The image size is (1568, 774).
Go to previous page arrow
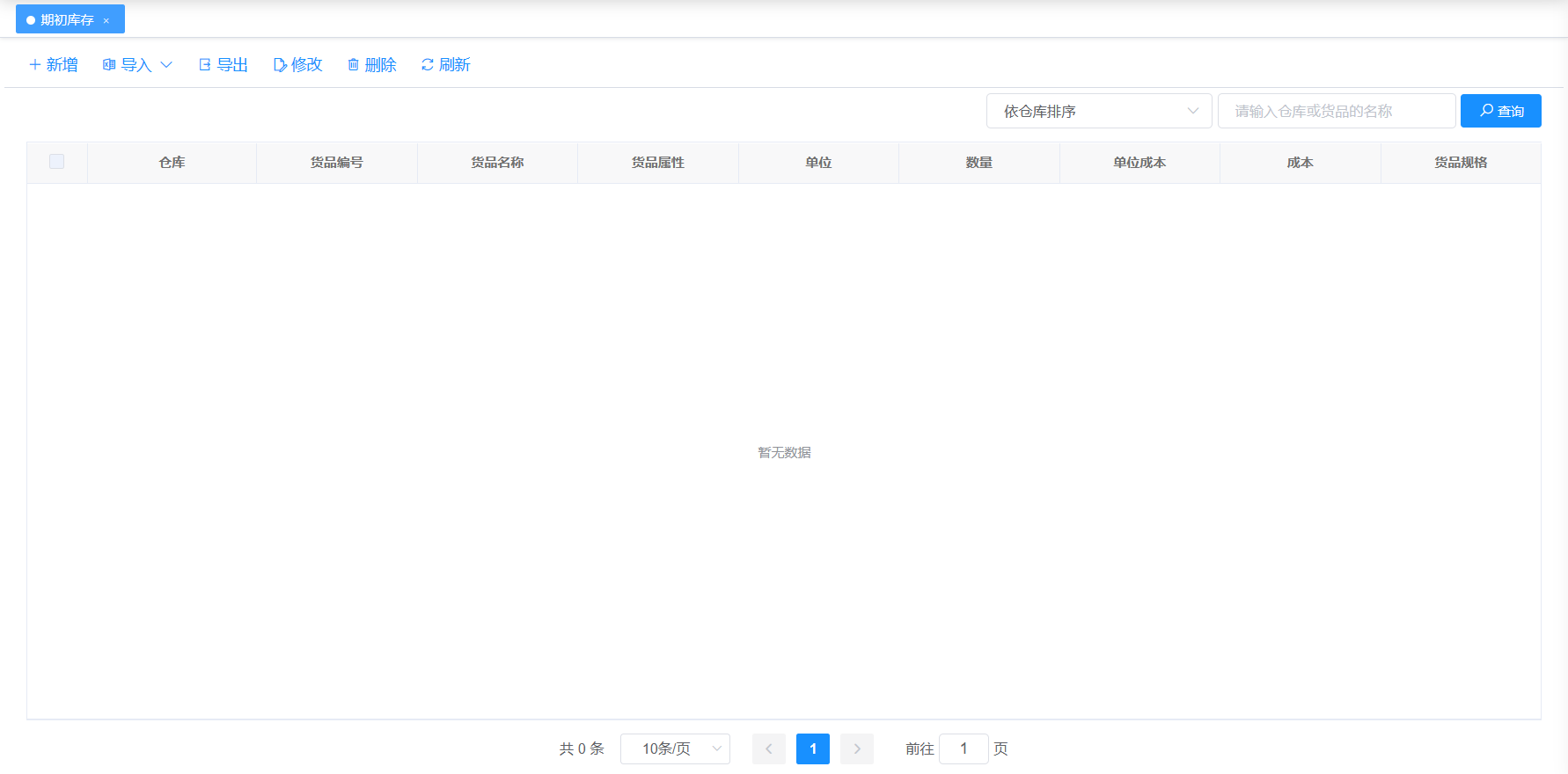pyautogui.click(x=769, y=748)
